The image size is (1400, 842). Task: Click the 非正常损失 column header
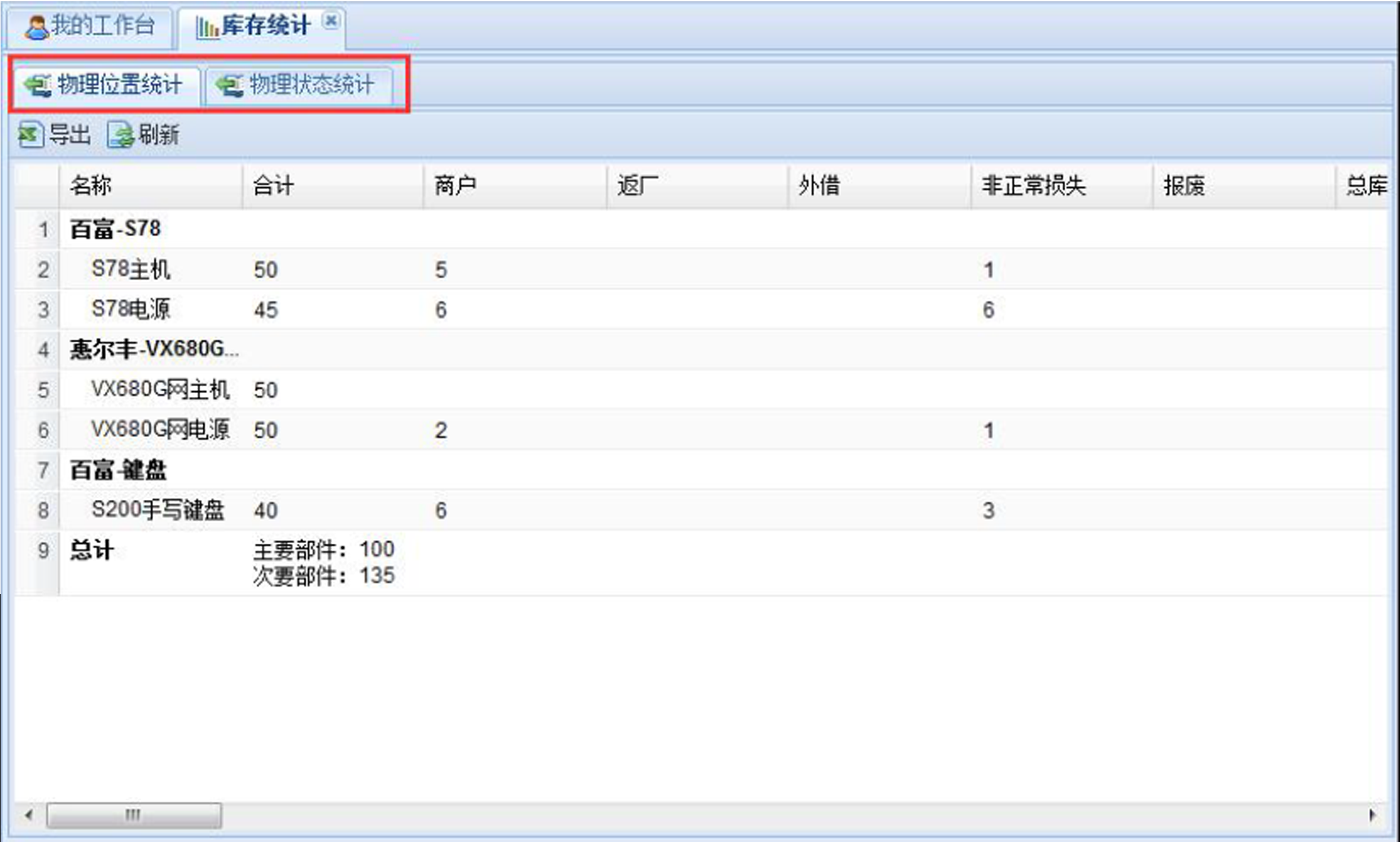pyautogui.click(x=1033, y=186)
